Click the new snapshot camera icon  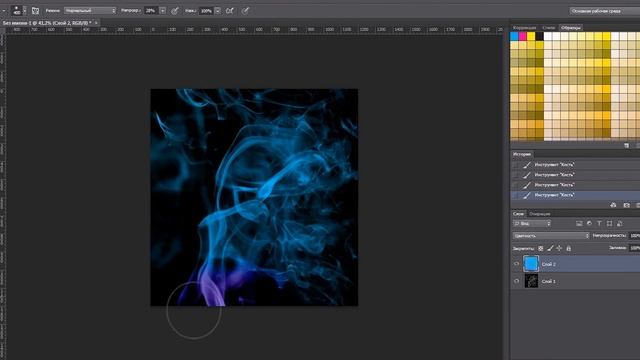[x=627, y=205]
